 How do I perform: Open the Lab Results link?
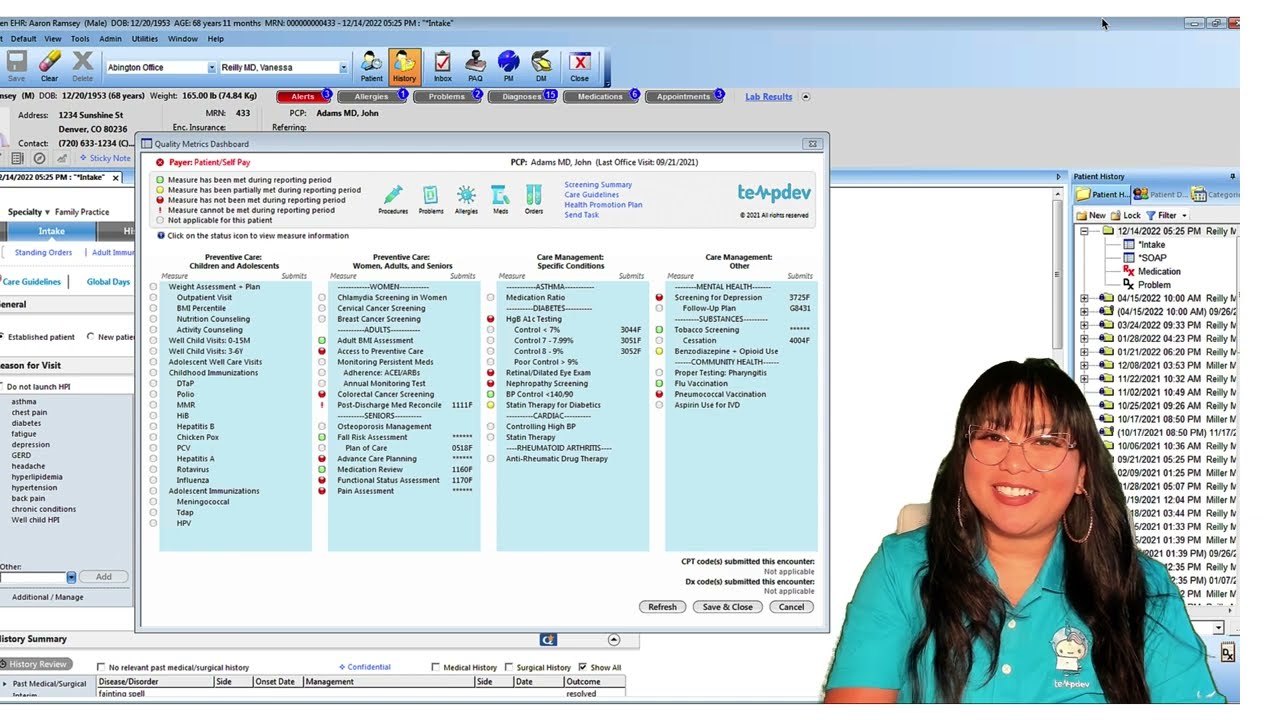pyautogui.click(x=769, y=97)
